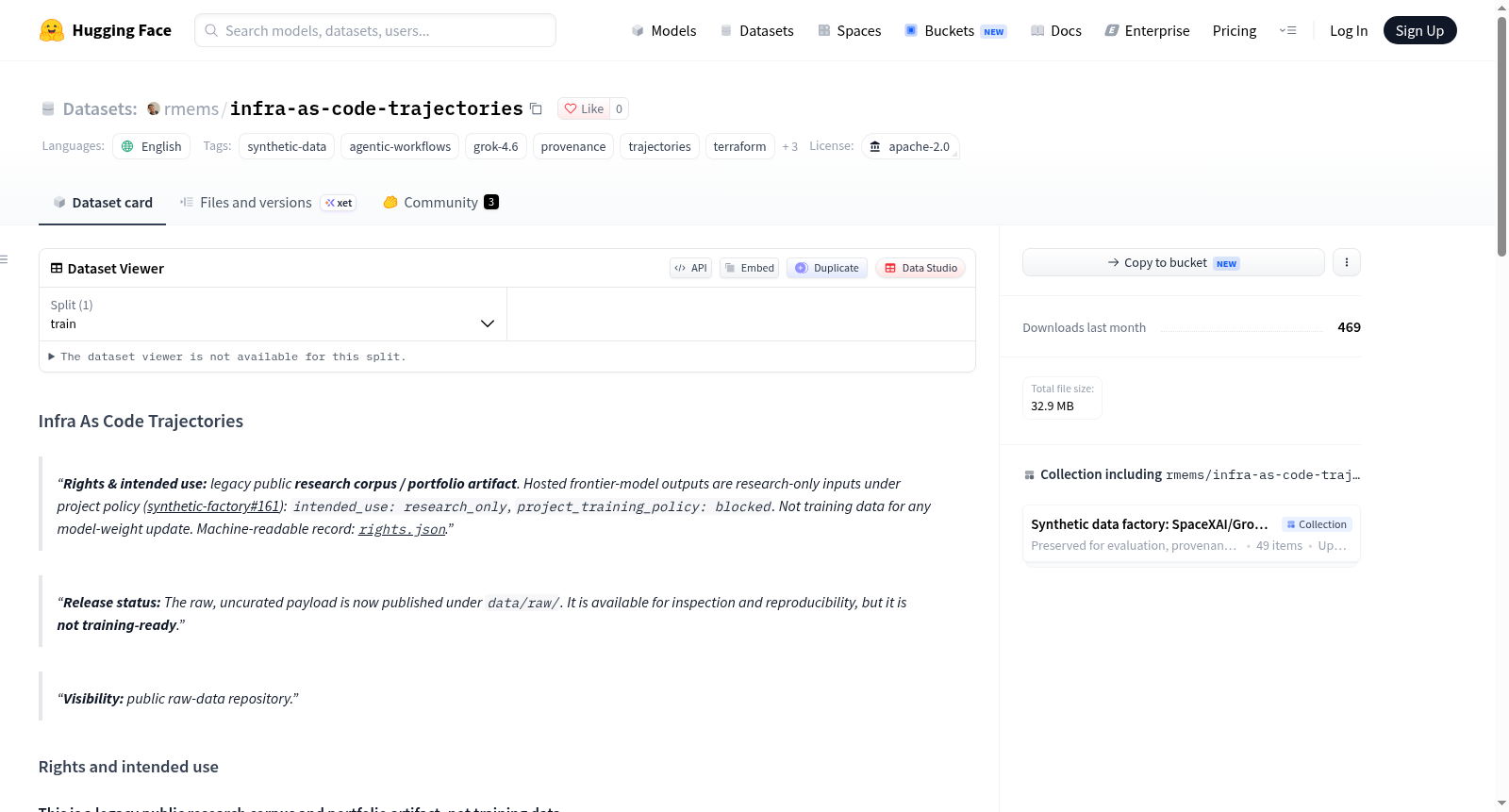The width and height of the screenshot is (1509, 812).
Task: Click the apache-2.0 license tag
Action: pyautogui.click(x=910, y=146)
